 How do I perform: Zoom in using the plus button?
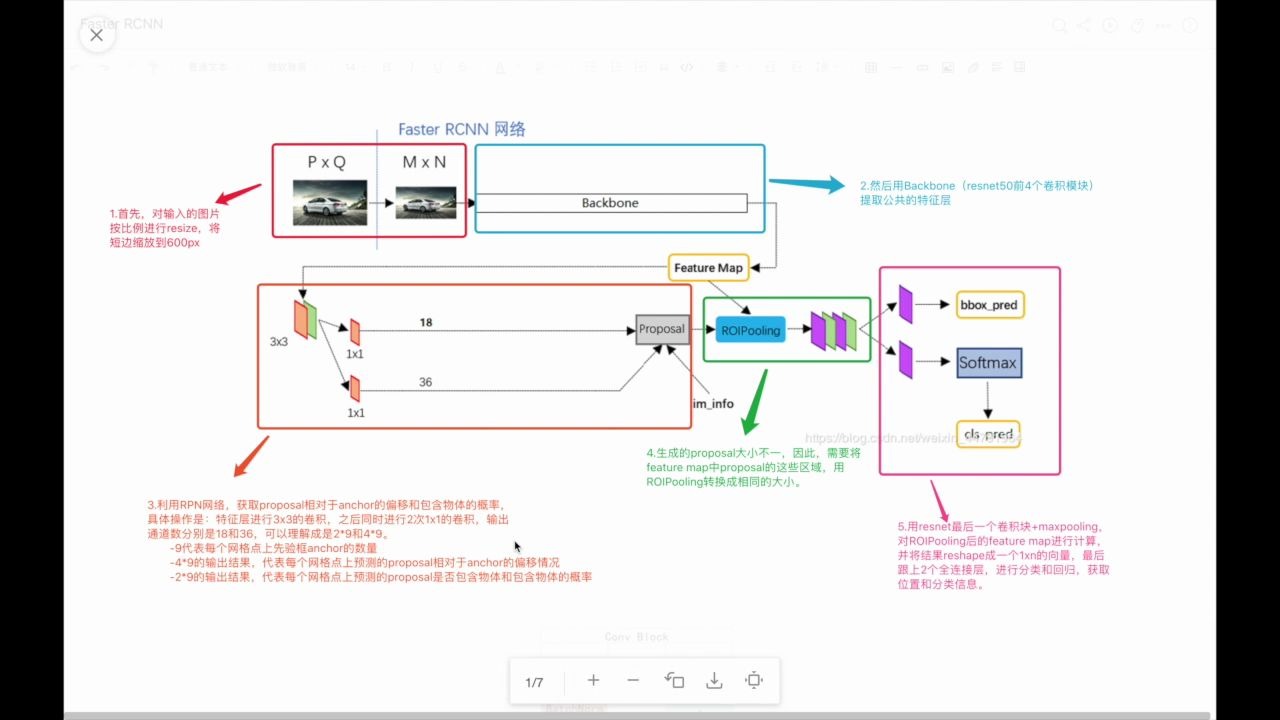click(x=593, y=680)
